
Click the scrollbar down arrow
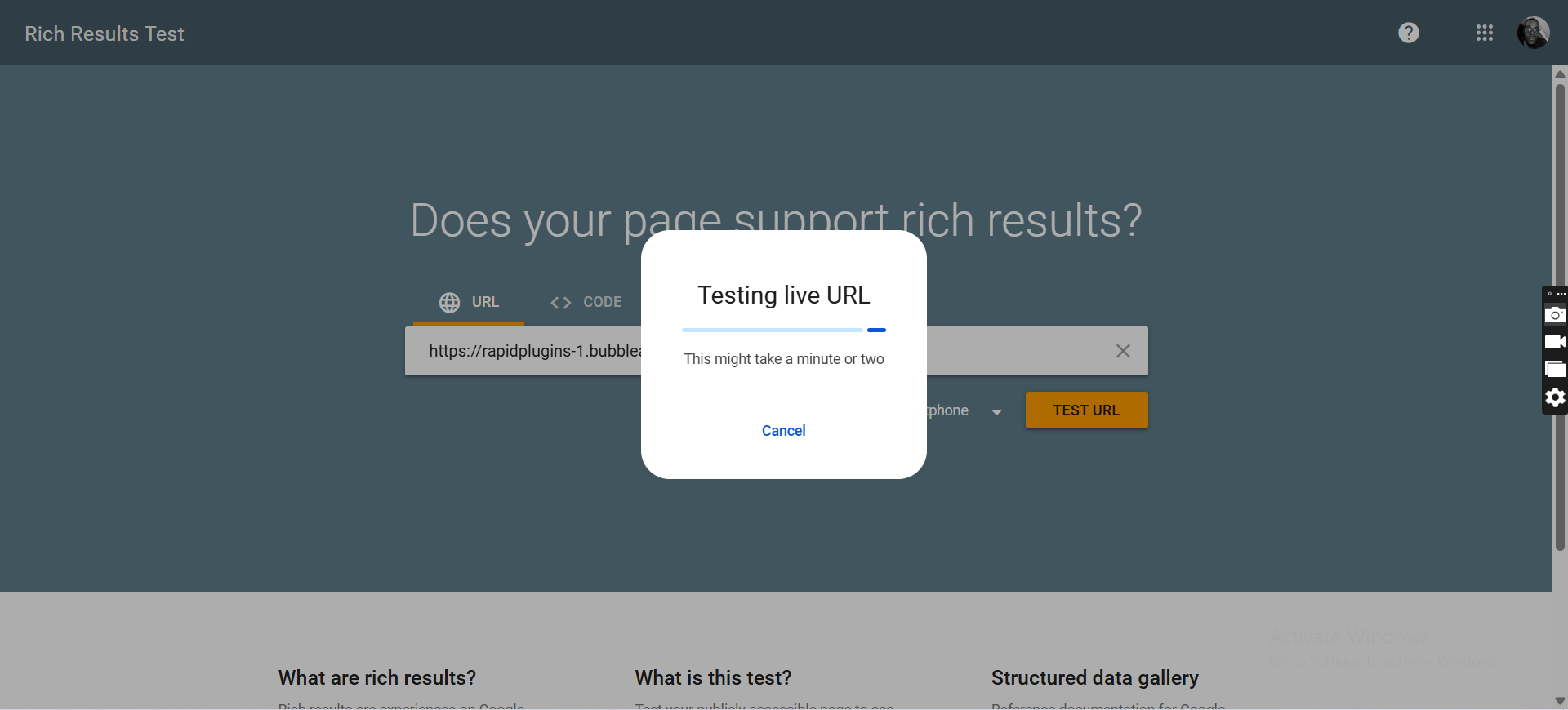1560,701
